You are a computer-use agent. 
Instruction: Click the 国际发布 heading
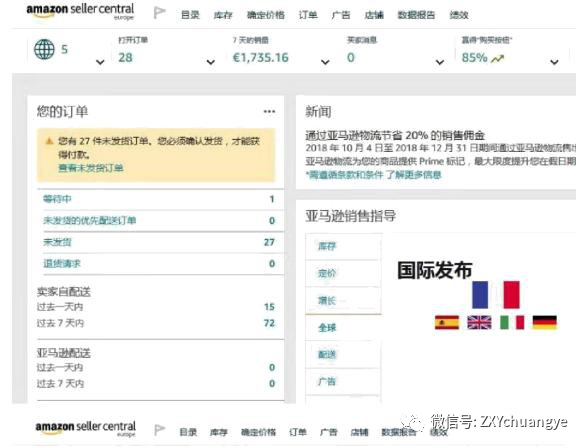tap(435, 270)
